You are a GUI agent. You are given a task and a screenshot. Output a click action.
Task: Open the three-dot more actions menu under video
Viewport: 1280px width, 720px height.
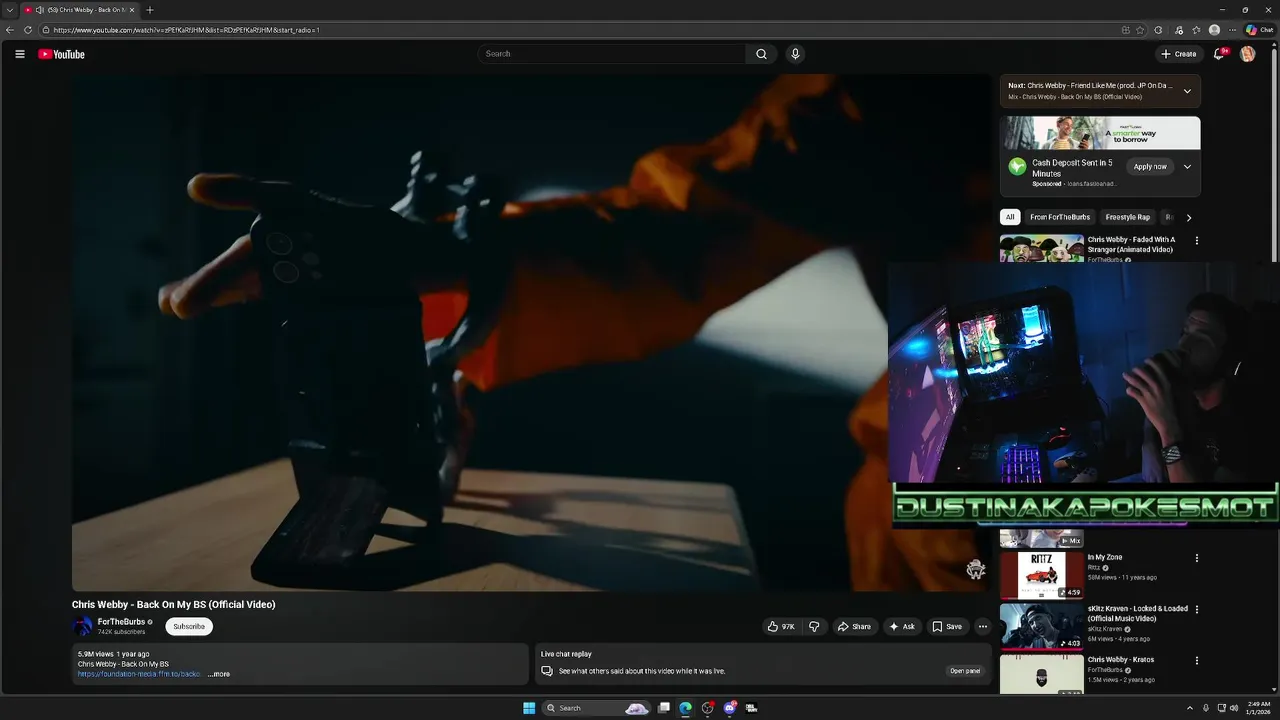tap(983, 627)
